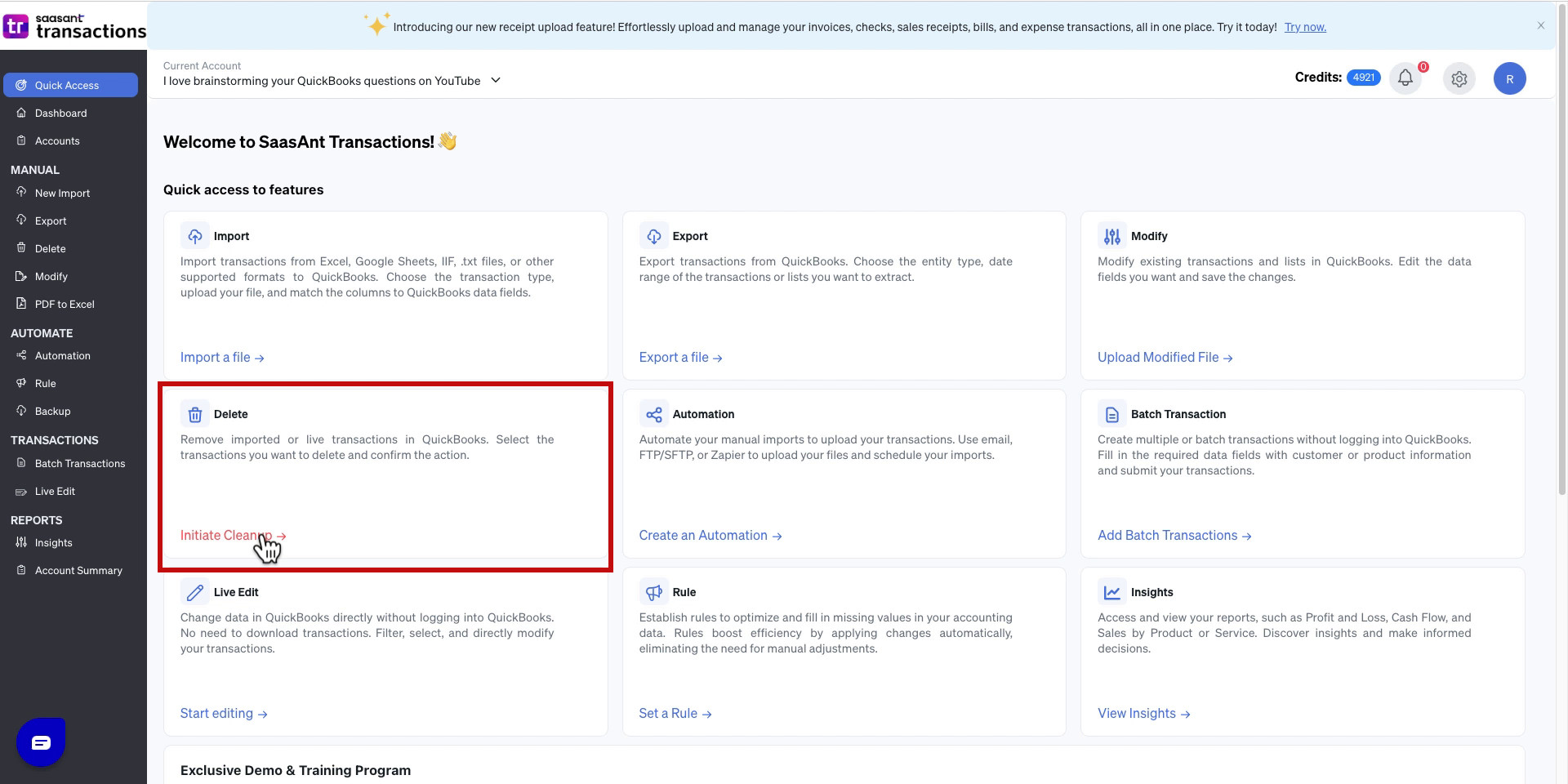Click the sidebar Live Edit icon
Screen dimensions: 1568x784
pyautogui.click(x=21, y=492)
